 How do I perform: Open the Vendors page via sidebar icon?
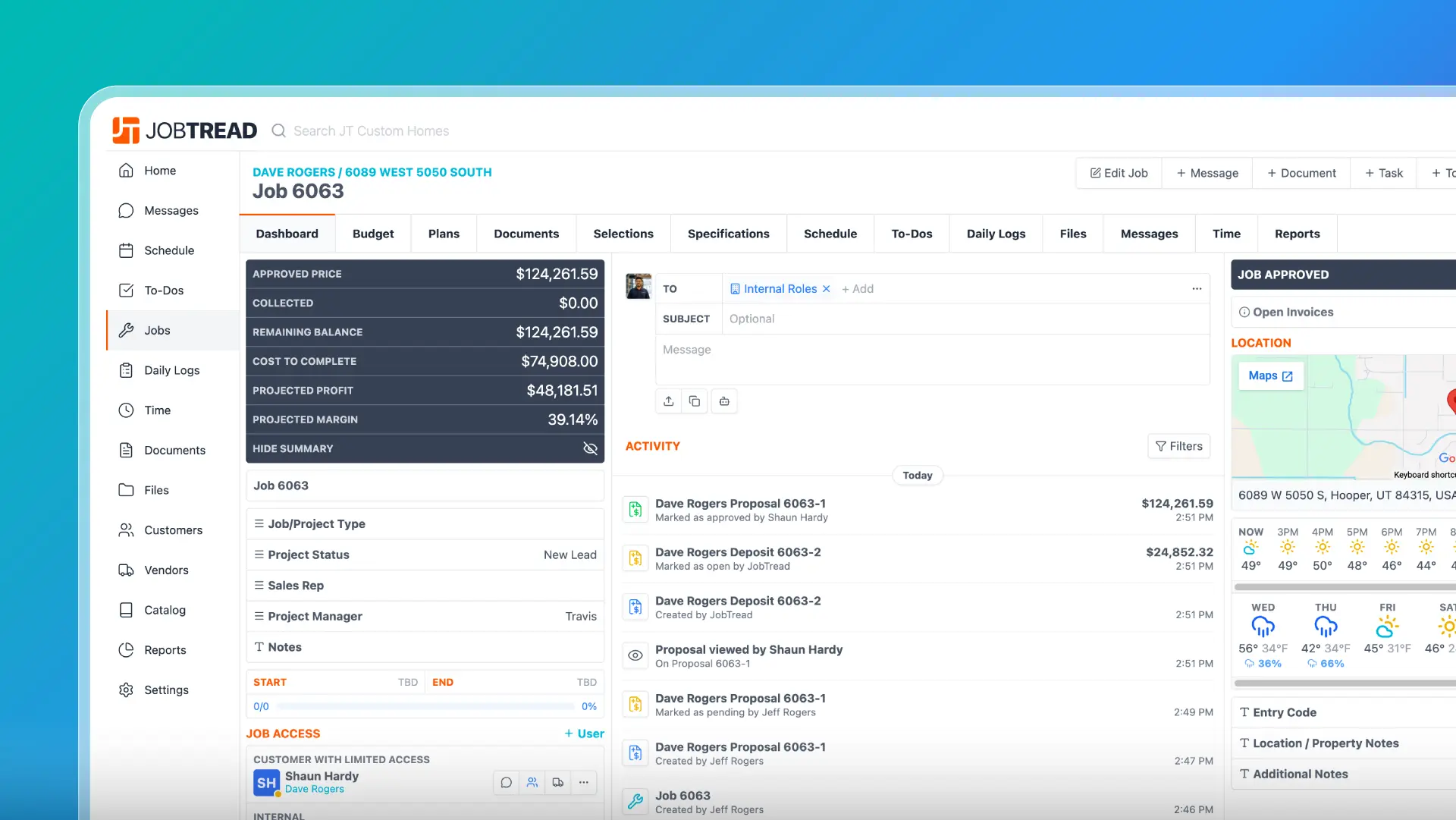coord(166,570)
